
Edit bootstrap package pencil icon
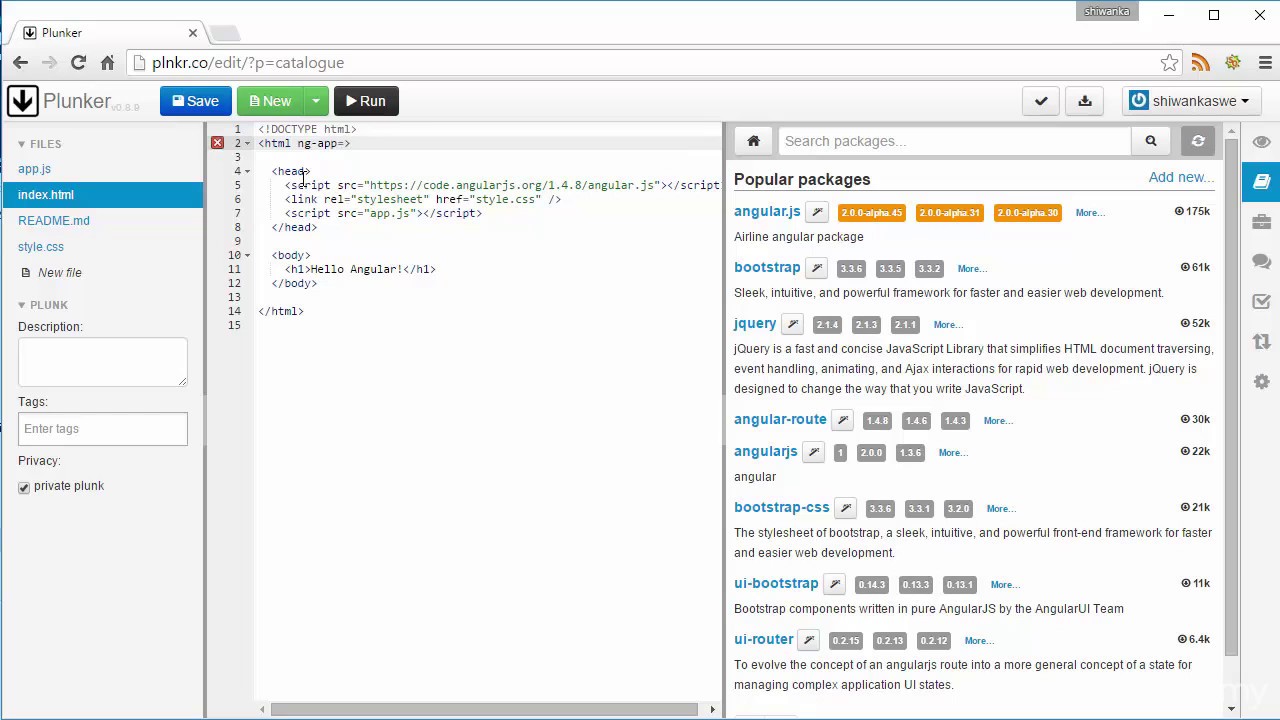pyautogui.click(x=817, y=268)
